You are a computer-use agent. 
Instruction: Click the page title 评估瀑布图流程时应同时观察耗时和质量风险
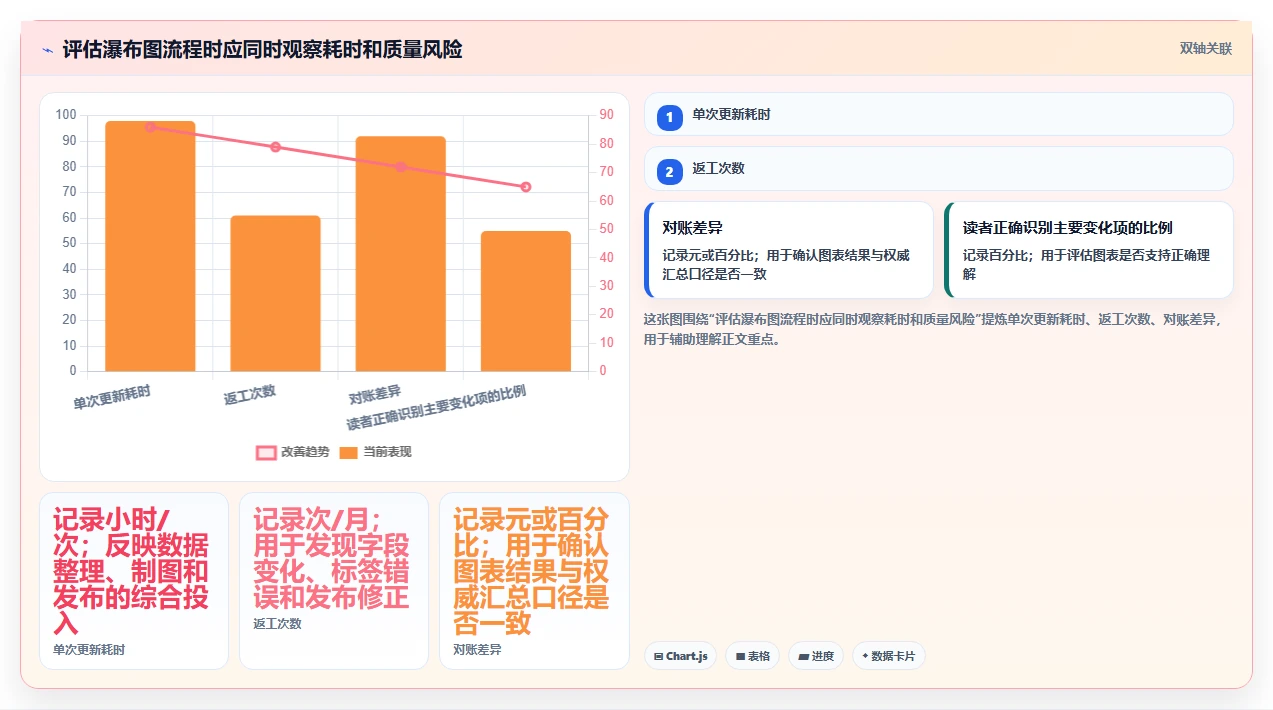263,49
